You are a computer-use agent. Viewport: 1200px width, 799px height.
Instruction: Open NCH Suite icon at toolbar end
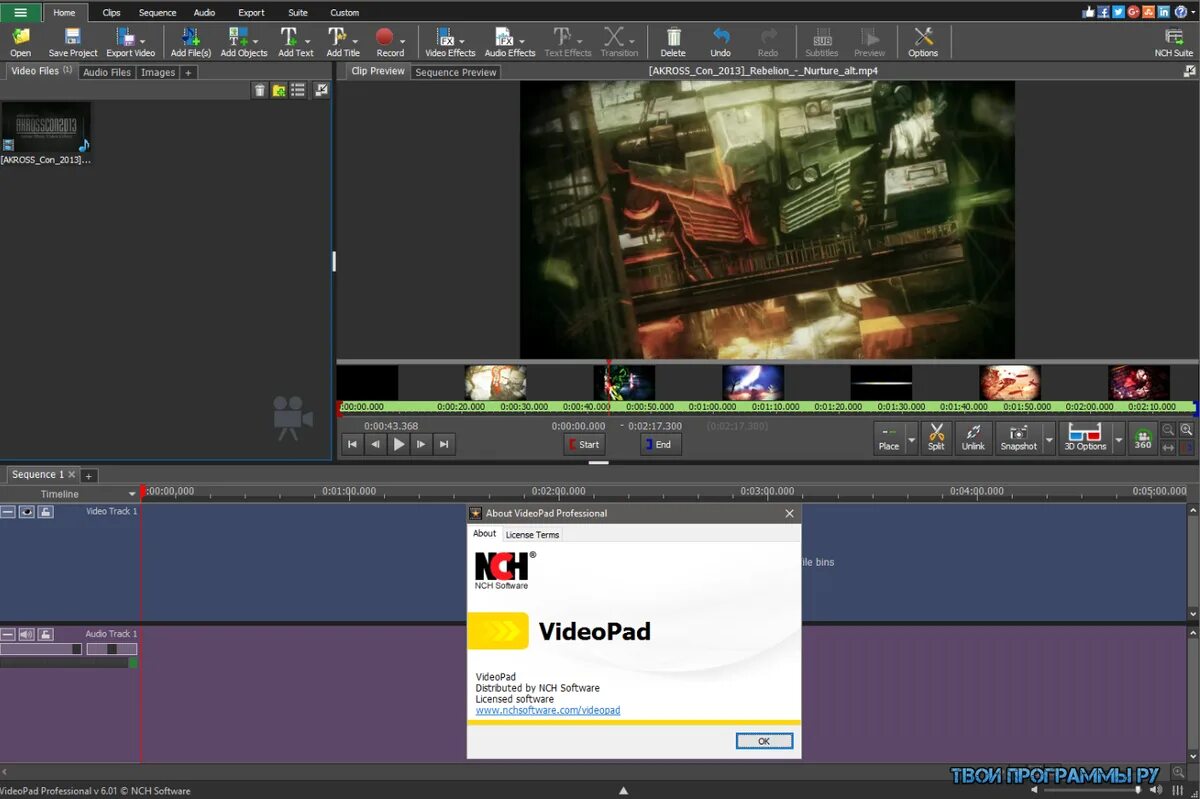pyautogui.click(x=1174, y=41)
